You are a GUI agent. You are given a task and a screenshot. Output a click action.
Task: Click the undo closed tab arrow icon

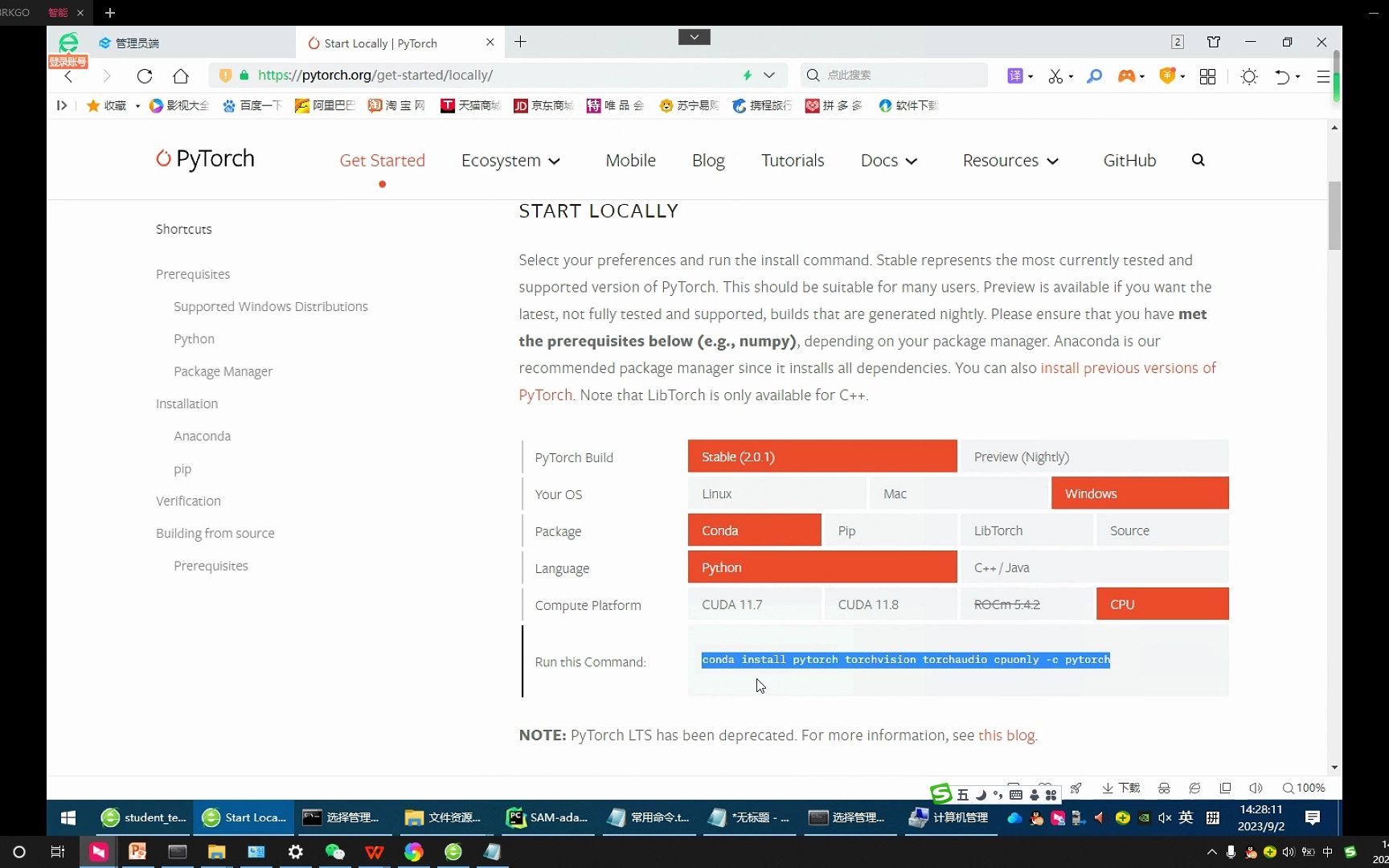(1282, 76)
